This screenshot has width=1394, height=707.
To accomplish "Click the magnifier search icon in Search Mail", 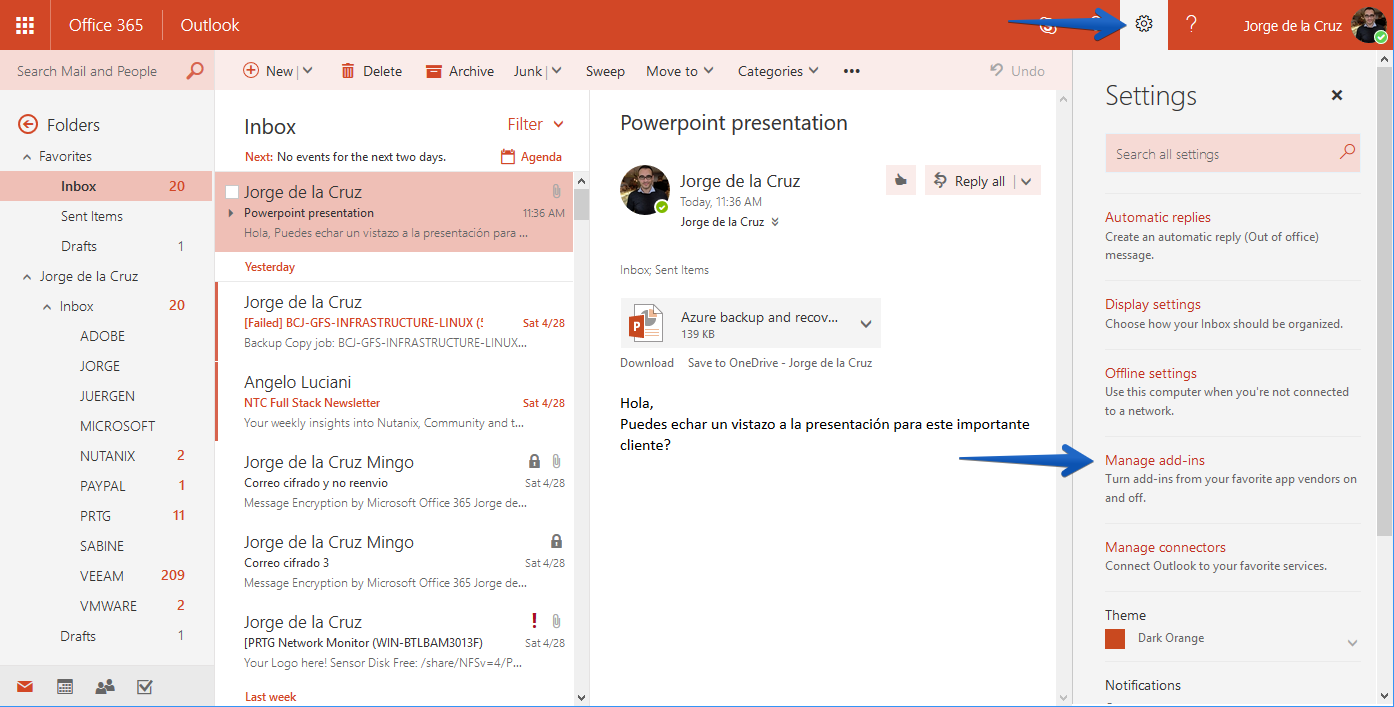I will [195, 71].
